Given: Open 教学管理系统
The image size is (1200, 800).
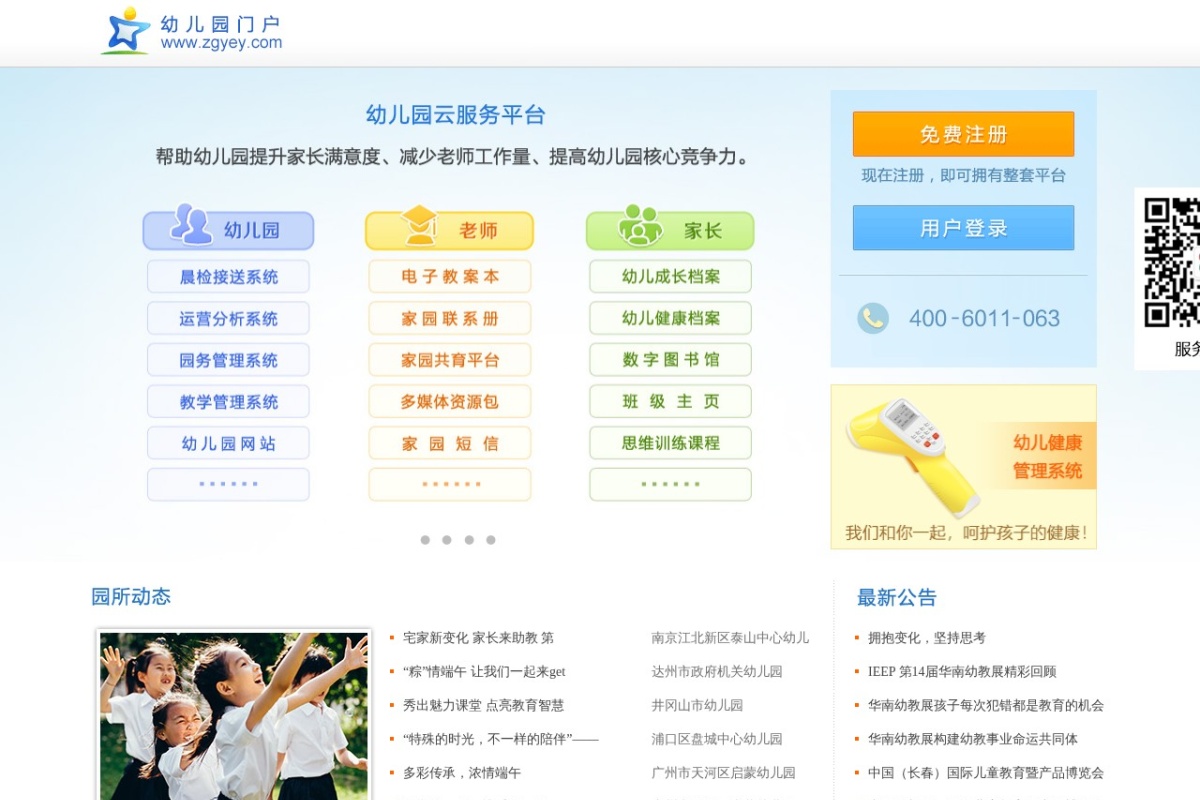Looking at the screenshot, I should [x=228, y=402].
